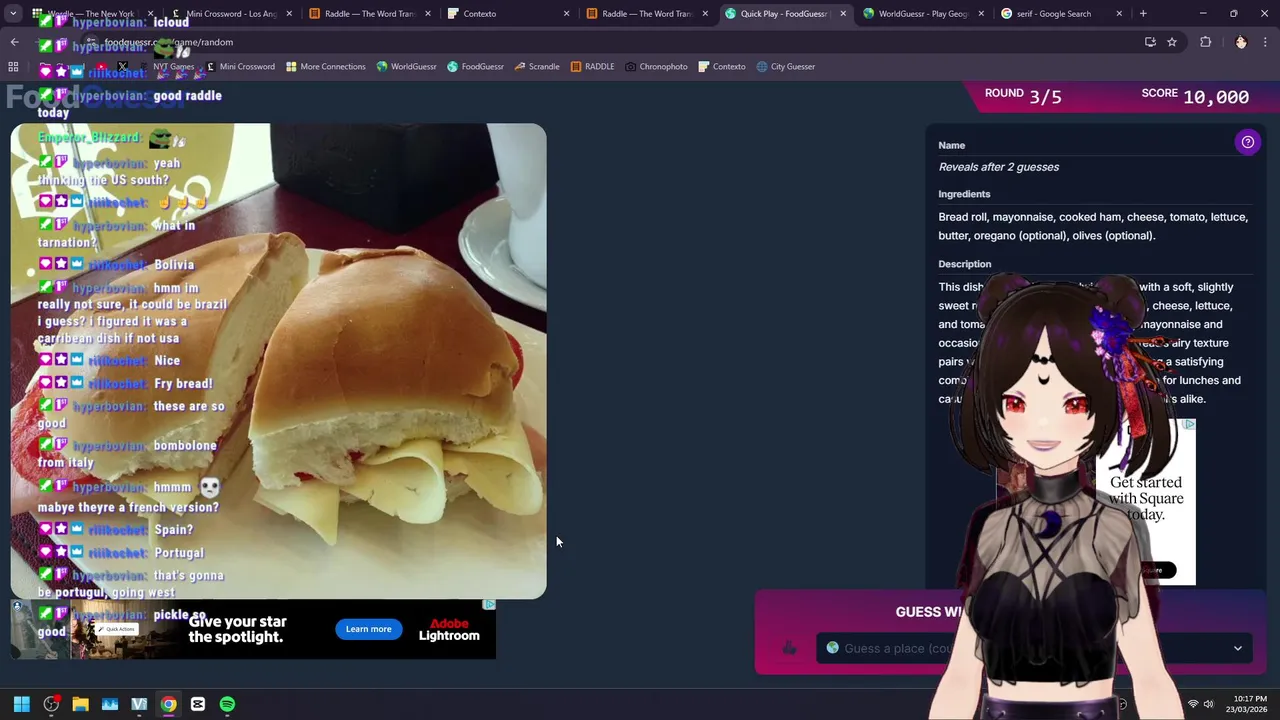Open the RADDLE bookmark

click(x=592, y=66)
